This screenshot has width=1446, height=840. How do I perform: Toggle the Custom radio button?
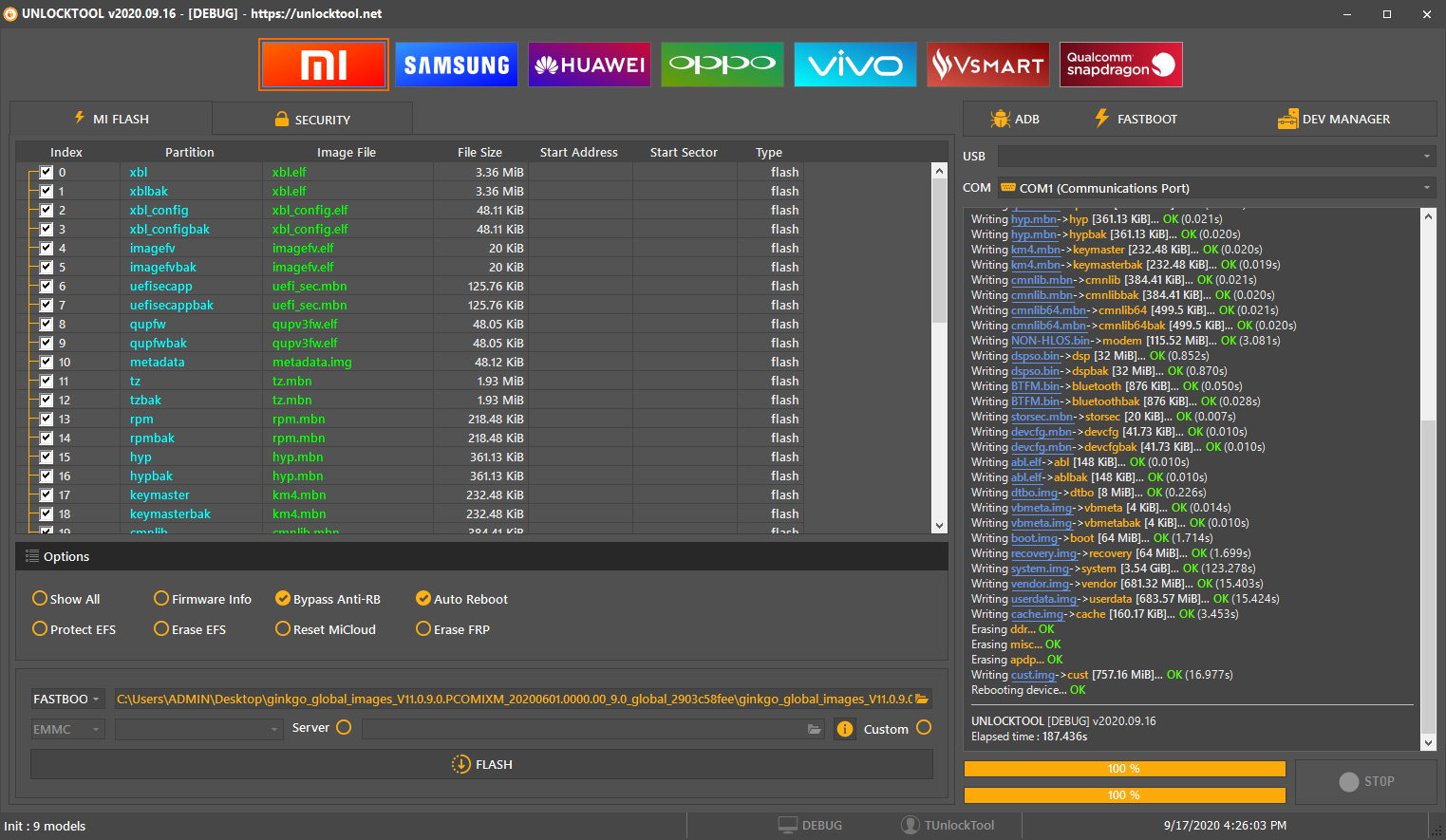click(x=924, y=727)
